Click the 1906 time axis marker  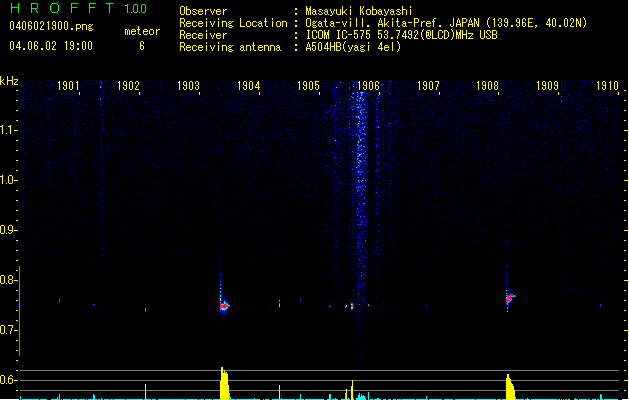pos(368,86)
